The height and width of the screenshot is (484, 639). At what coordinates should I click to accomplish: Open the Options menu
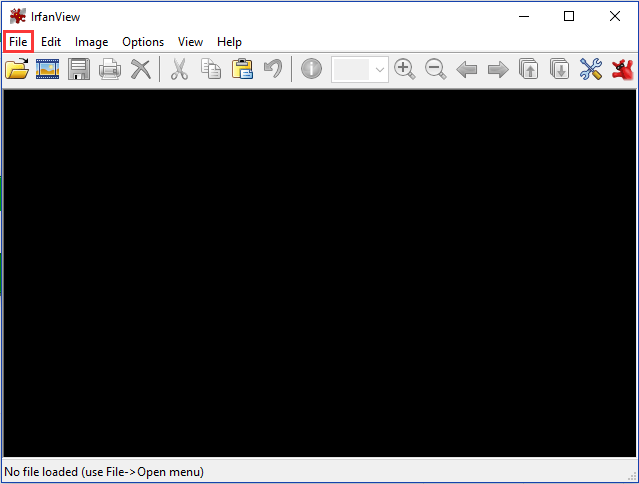point(143,42)
